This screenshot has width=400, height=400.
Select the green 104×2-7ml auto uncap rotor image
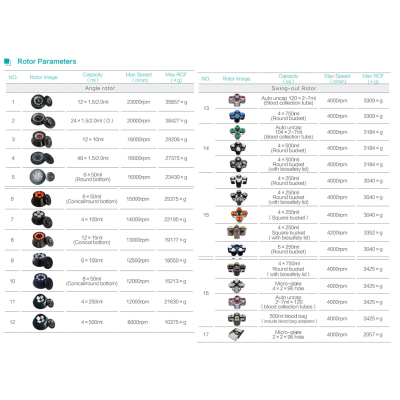(238, 132)
